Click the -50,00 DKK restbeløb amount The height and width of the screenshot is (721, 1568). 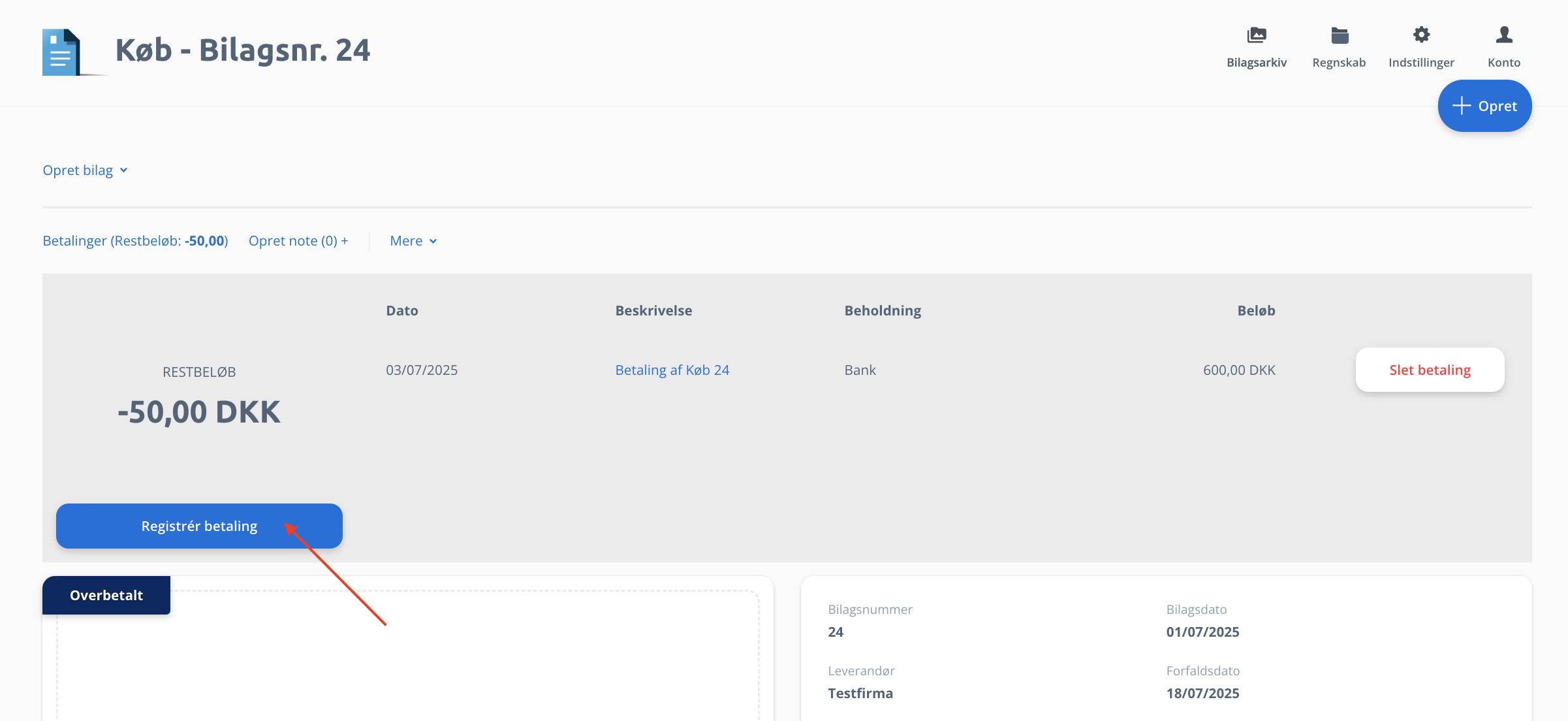[199, 412]
